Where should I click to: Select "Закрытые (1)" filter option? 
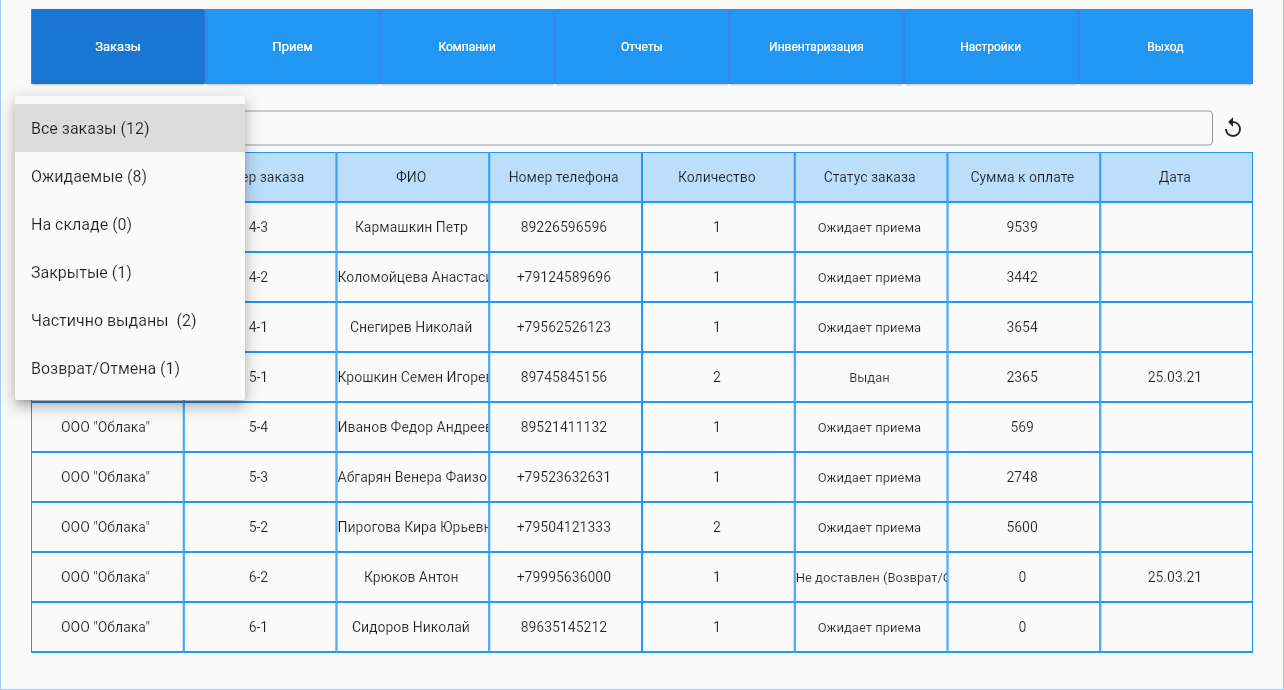[130, 272]
